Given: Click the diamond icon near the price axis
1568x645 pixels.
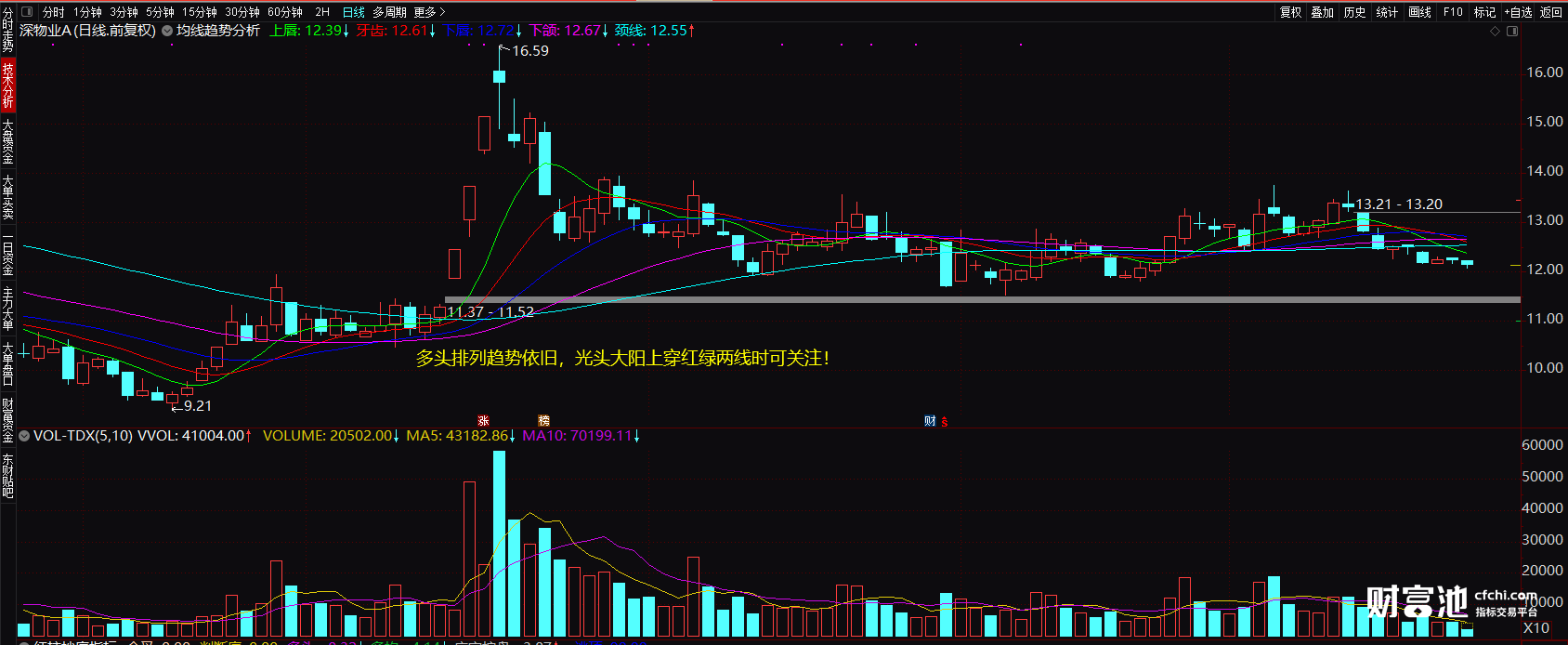Looking at the screenshot, I should [x=1496, y=32].
